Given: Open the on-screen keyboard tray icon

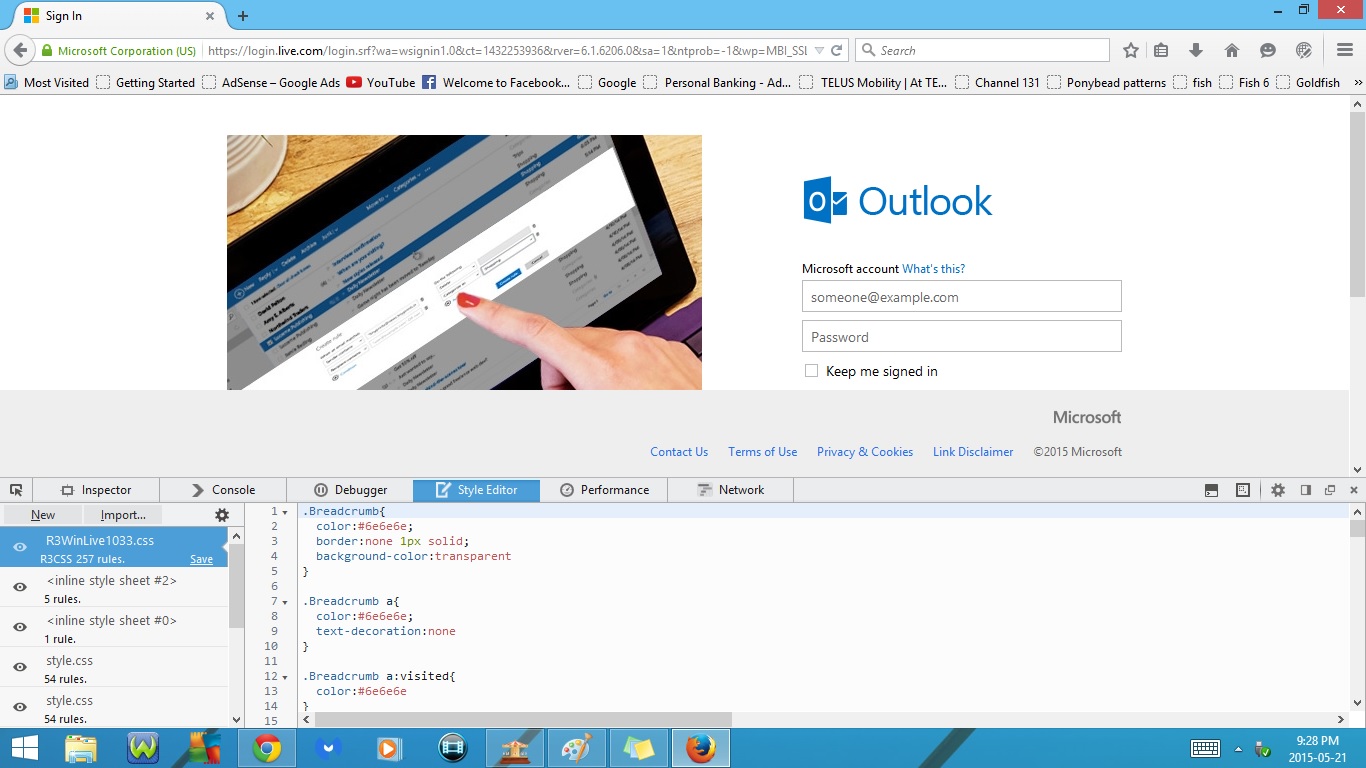Looking at the screenshot, I should (x=1205, y=748).
